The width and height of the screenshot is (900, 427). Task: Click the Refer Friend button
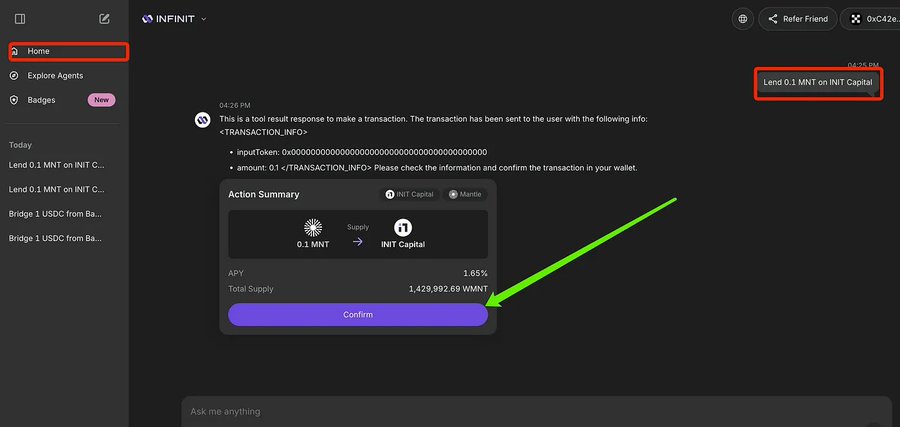(x=798, y=19)
